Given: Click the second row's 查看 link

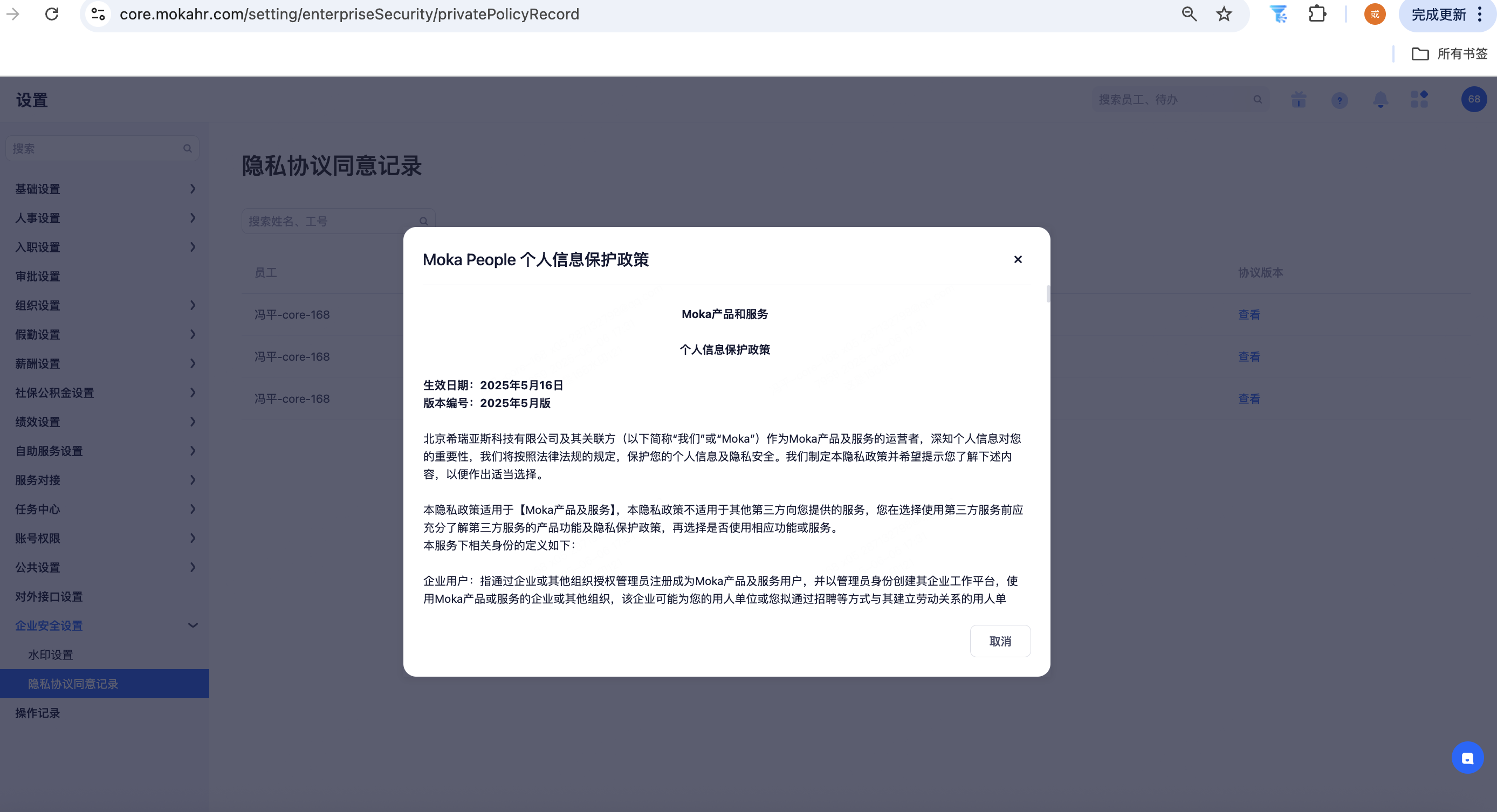Looking at the screenshot, I should [1249, 356].
